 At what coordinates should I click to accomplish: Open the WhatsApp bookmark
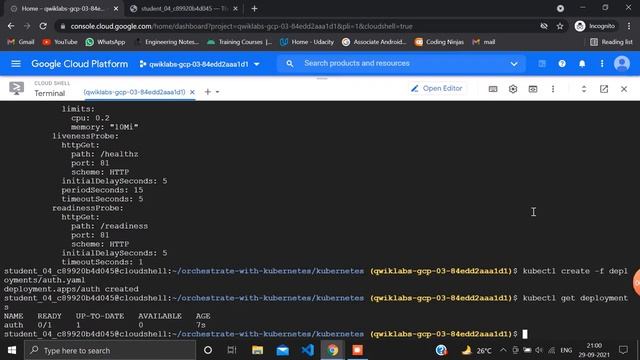[x=105, y=42]
